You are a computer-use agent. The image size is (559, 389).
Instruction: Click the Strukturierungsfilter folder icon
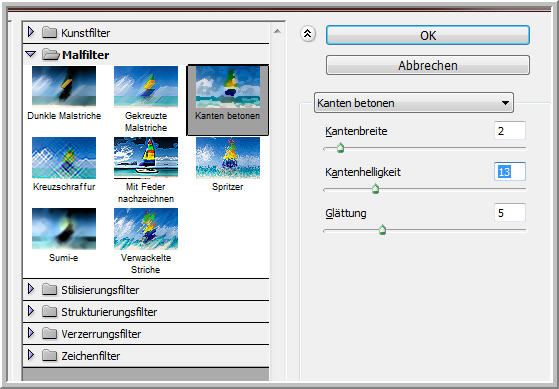[49, 312]
